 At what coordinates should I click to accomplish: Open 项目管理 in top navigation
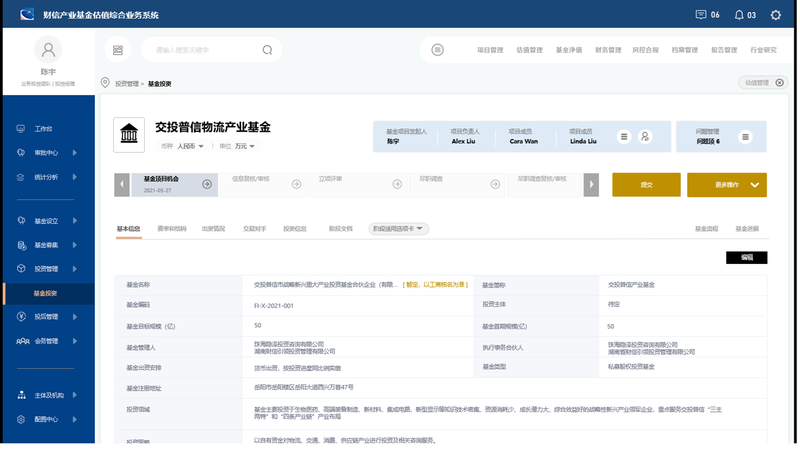490,50
